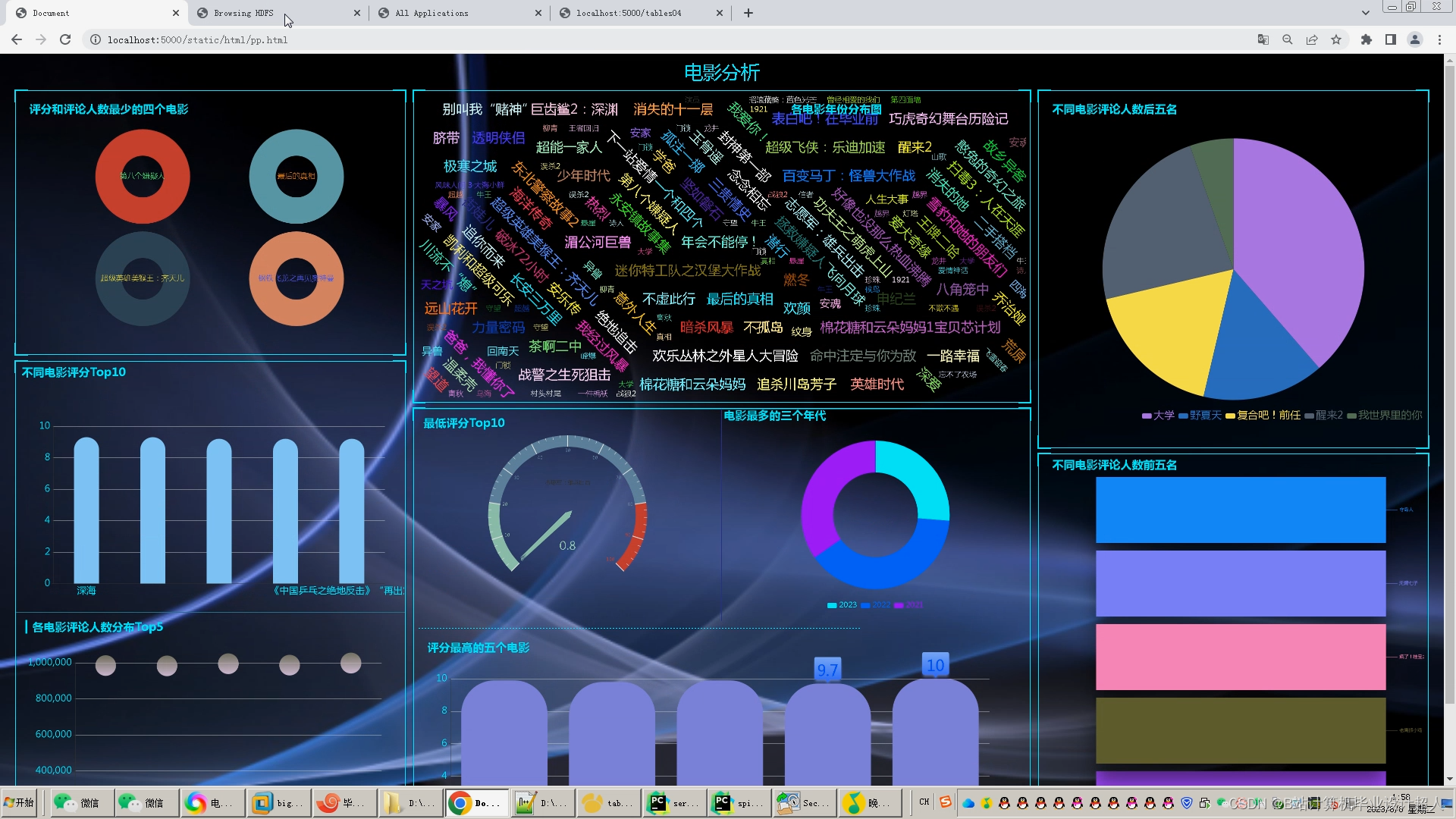Viewport: 1456px width, 819px height.
Task: Click the Google Translate icon in address bar
Action: pyautogui.click(x=1263, y=40)
